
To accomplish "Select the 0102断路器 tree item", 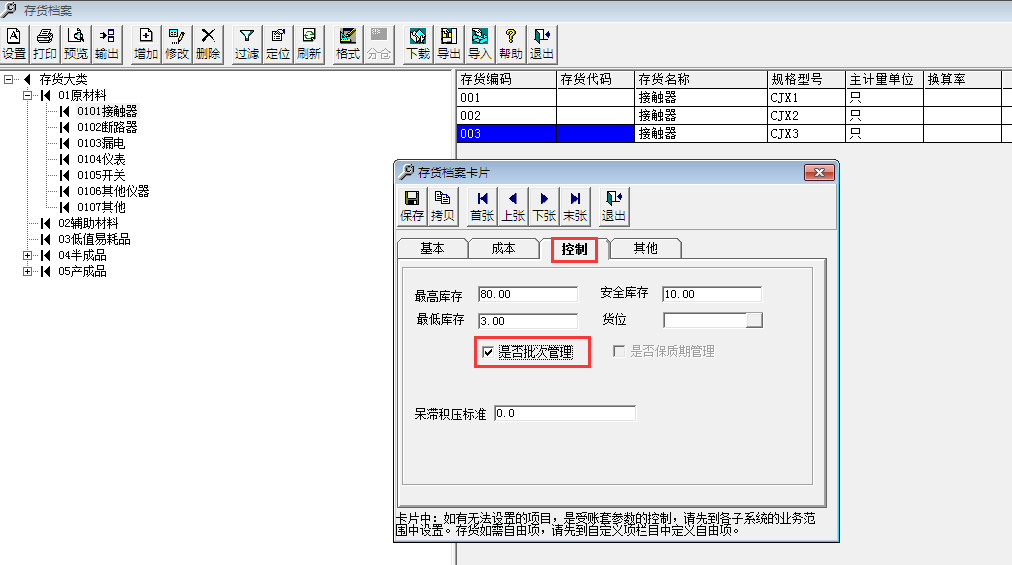I will (x=107, y=128).
